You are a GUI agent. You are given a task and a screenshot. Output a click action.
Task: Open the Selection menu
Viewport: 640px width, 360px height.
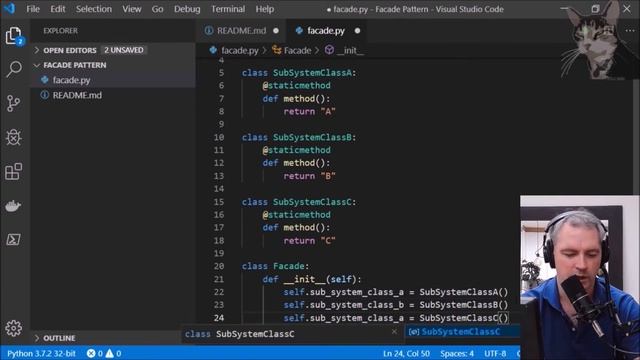[93, 9]
